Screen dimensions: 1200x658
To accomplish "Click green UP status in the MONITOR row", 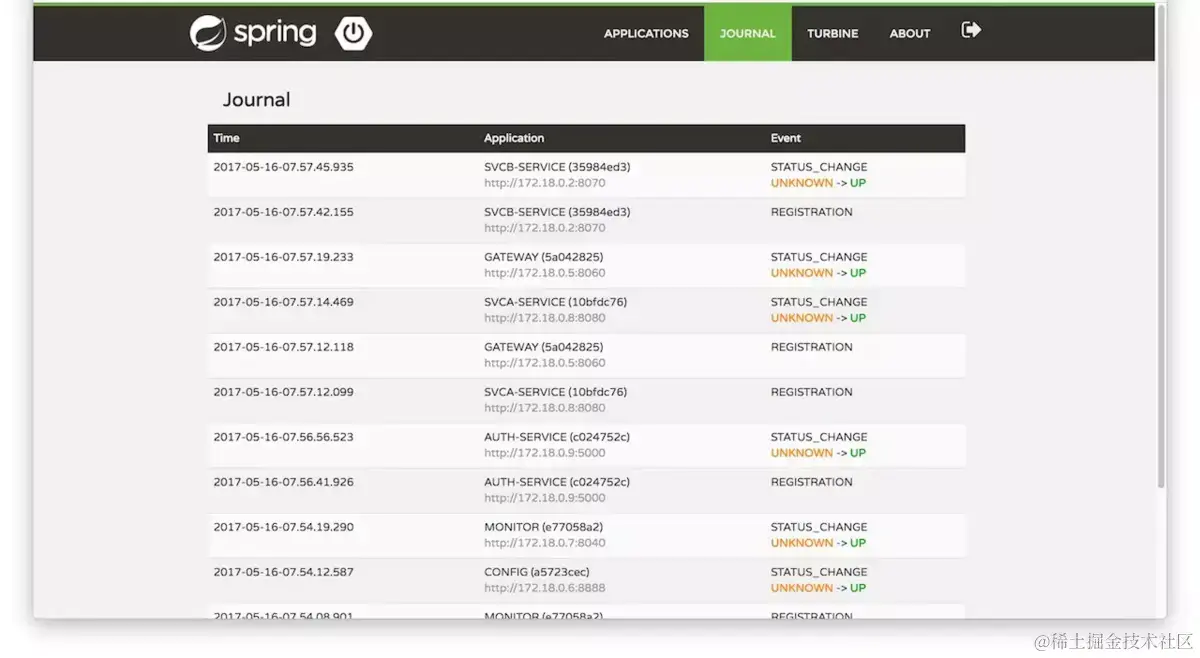I will (858, 543).
